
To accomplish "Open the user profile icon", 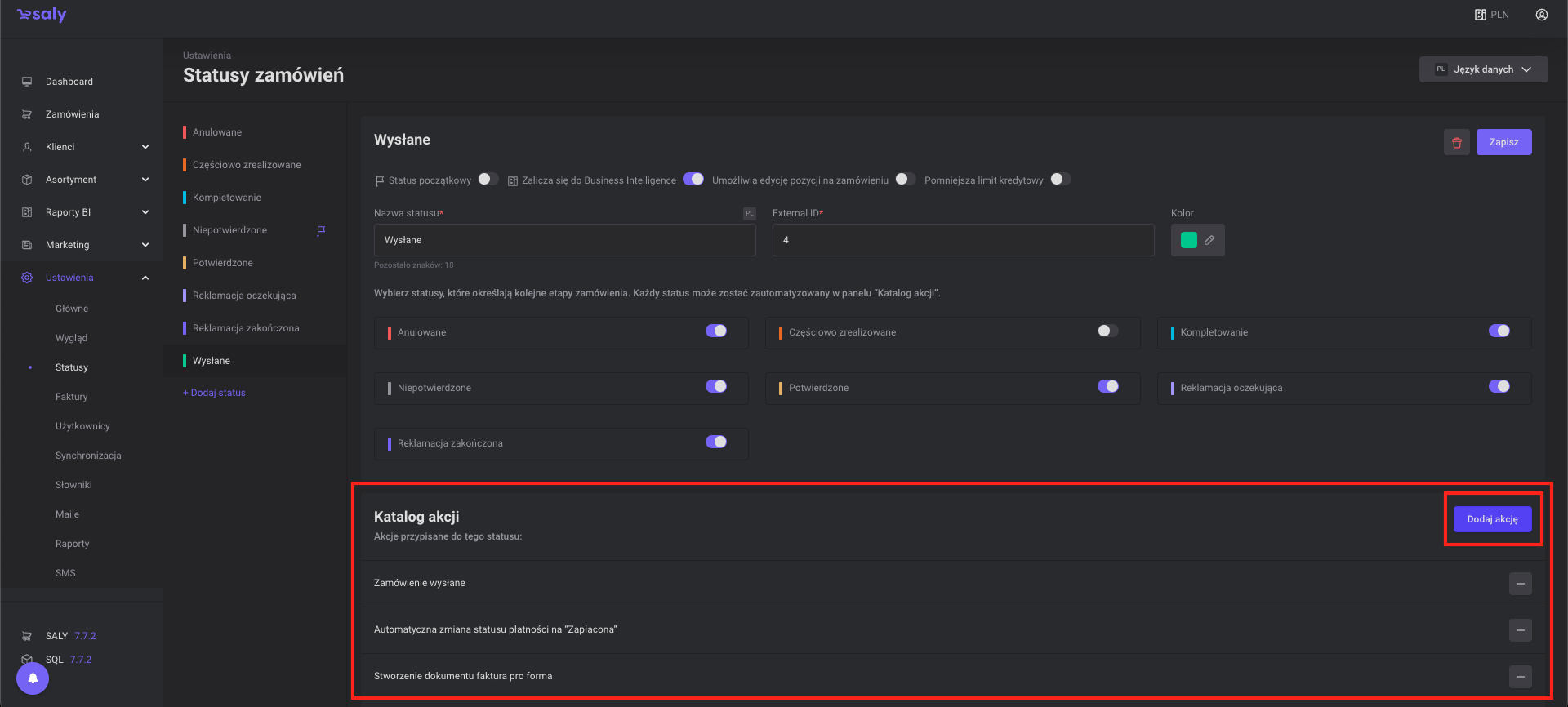I will click(1541, 15).
